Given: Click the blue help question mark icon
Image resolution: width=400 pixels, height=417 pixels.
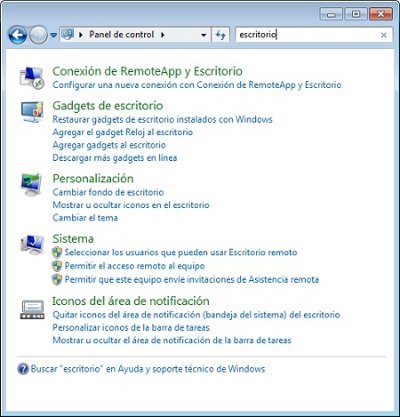Looking at the screenshot, I should point(23,369).
